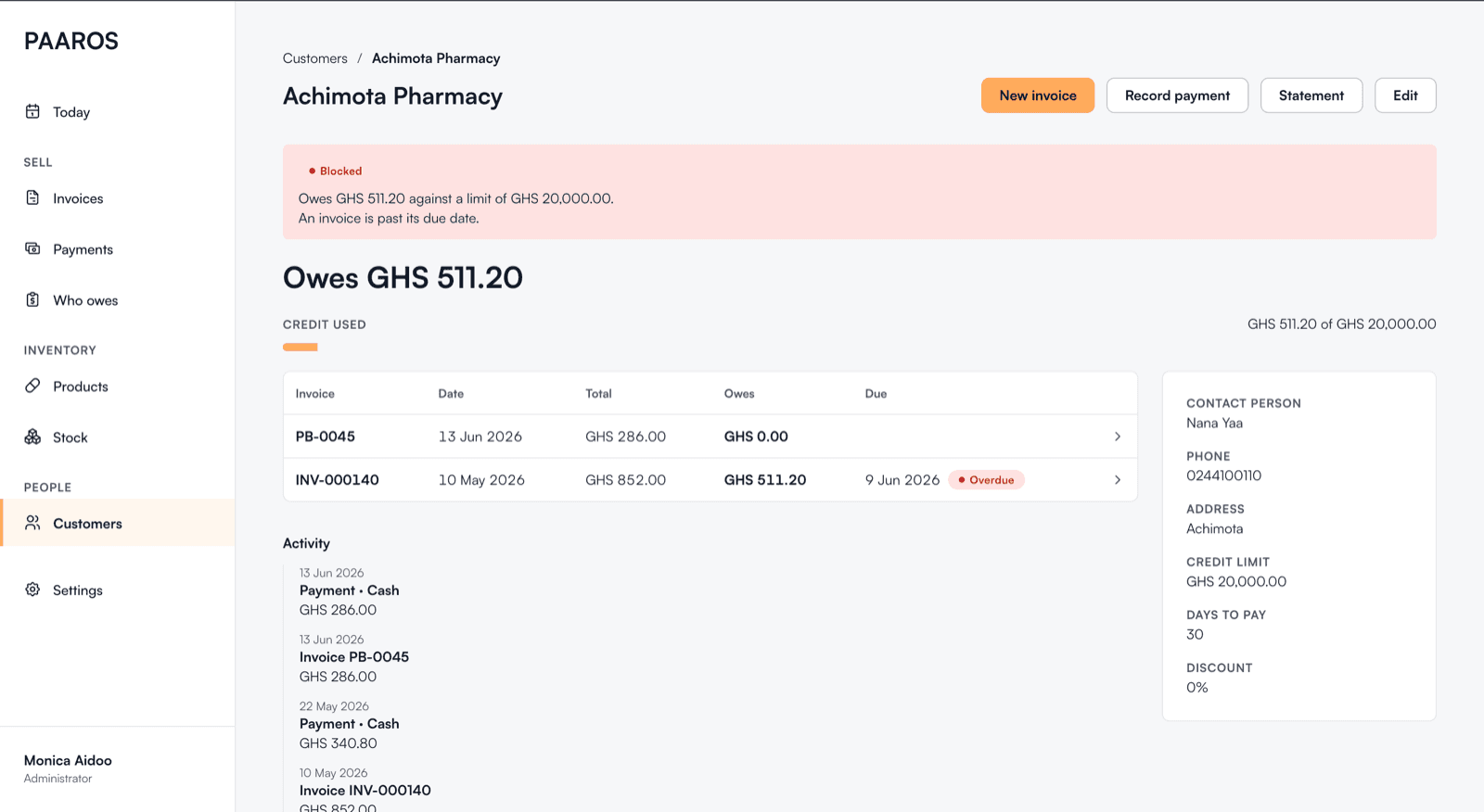Click the Overdue status badge
The width and height of the screenshot is (1484, 812).
point(986,480)
